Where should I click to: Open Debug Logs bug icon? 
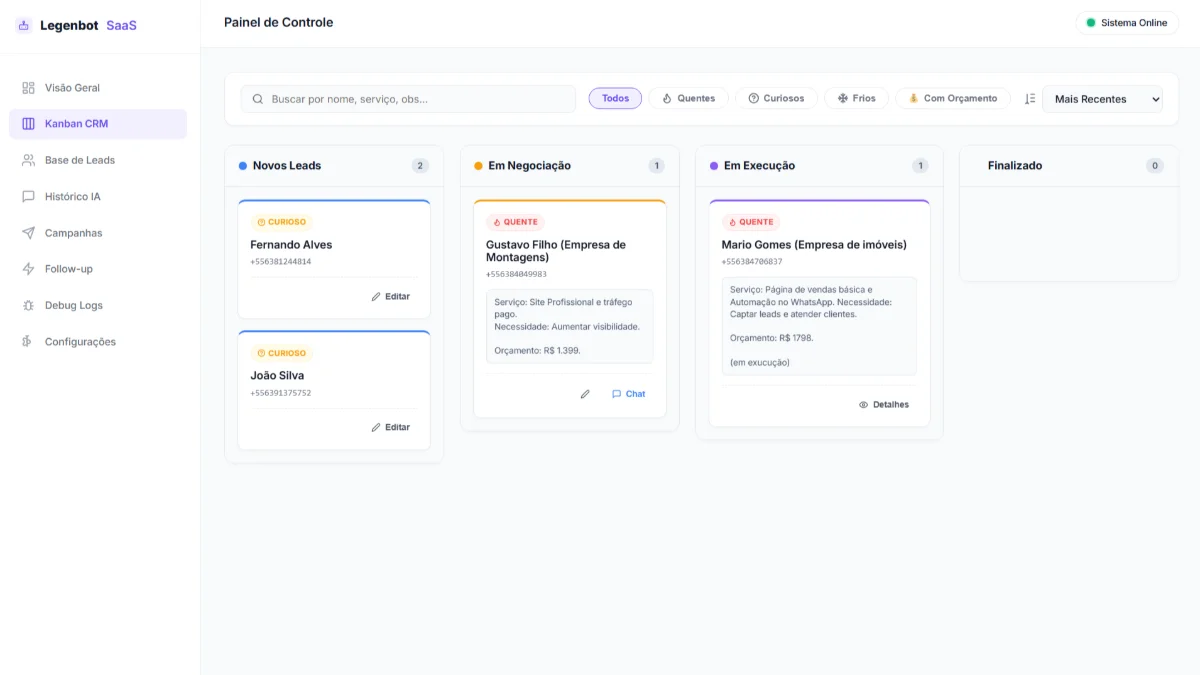(x=28, y=304)
